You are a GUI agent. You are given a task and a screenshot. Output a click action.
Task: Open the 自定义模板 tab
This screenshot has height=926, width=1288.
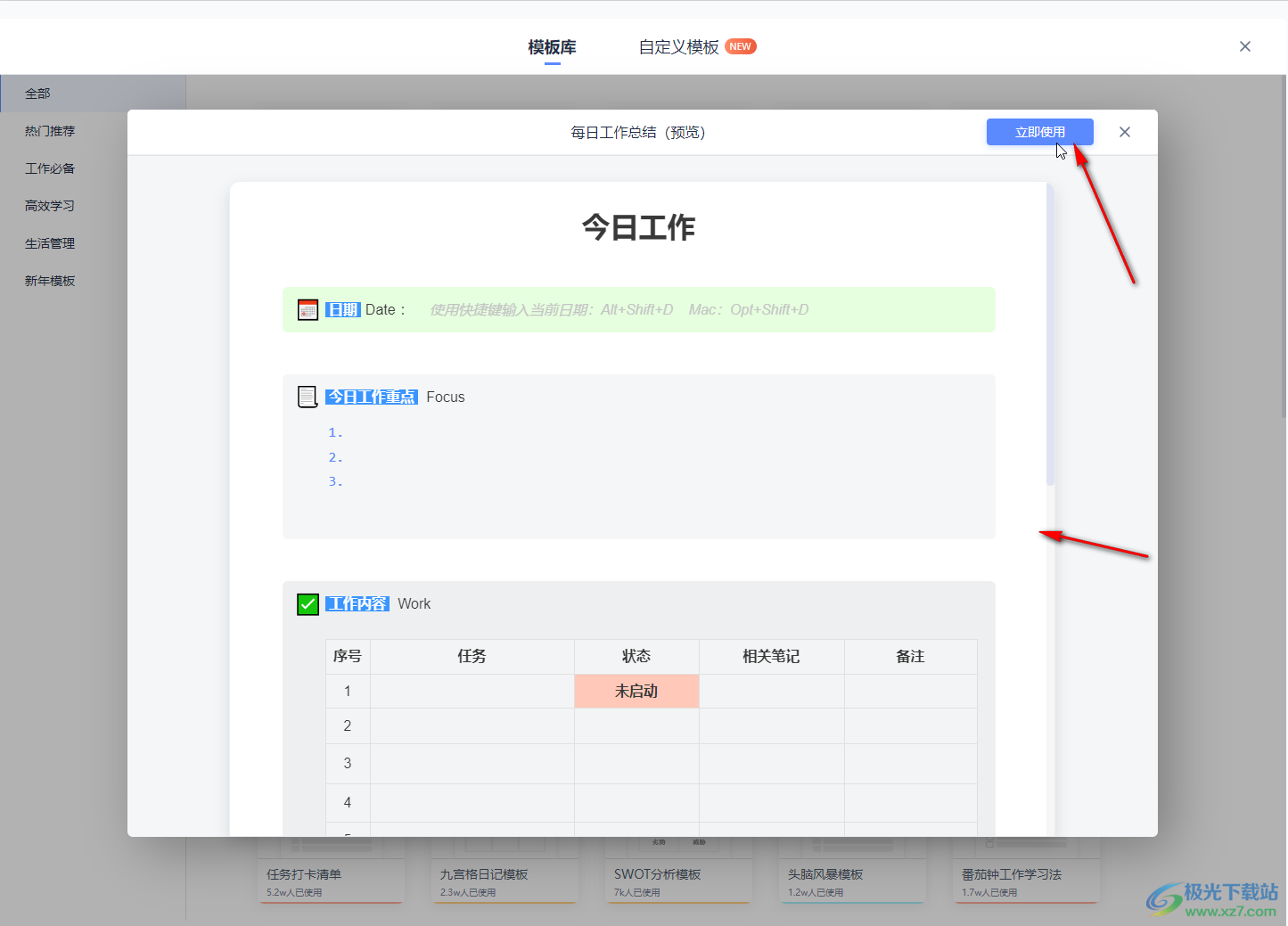tap(679, 47)
